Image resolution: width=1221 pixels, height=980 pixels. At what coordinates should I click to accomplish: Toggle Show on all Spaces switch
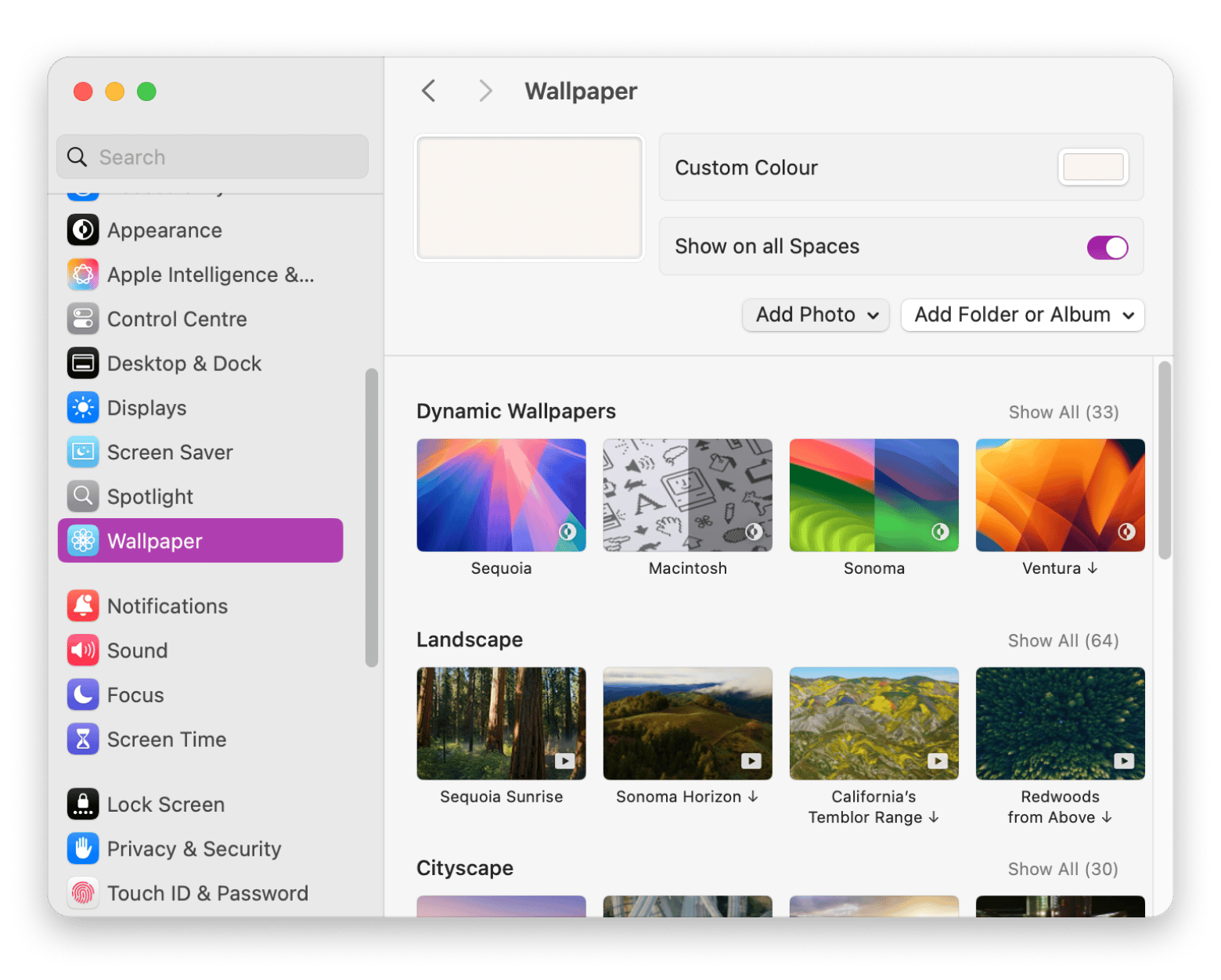1108,247
